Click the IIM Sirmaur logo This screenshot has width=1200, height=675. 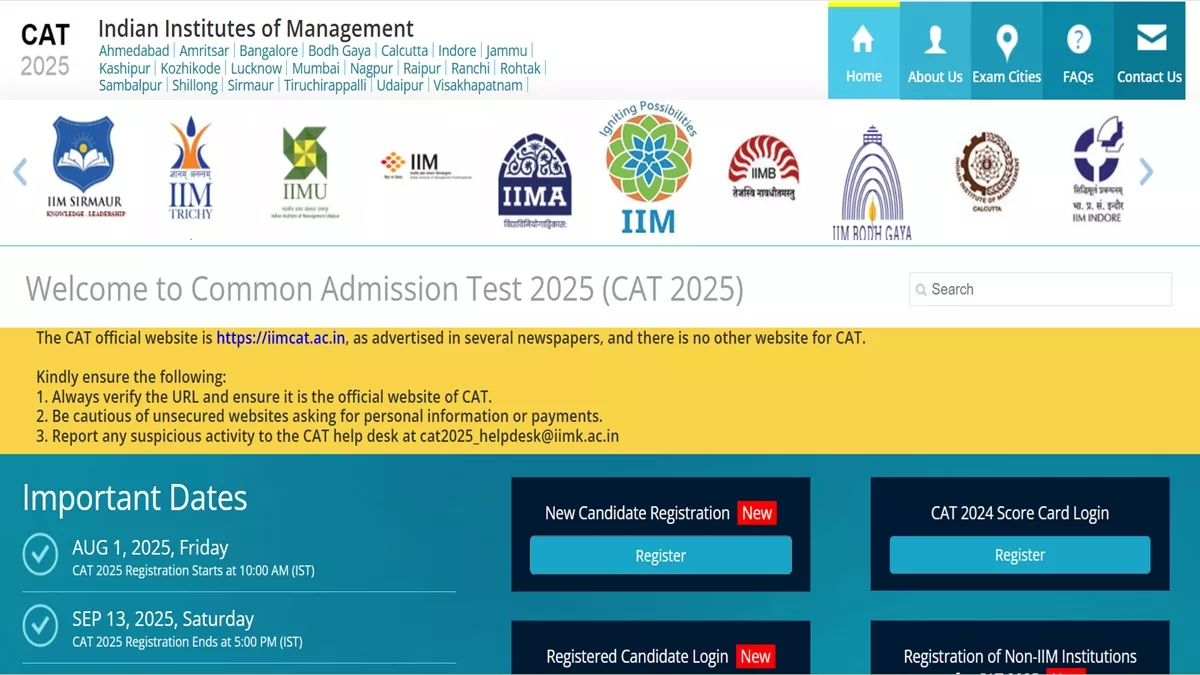coord(84,168)
